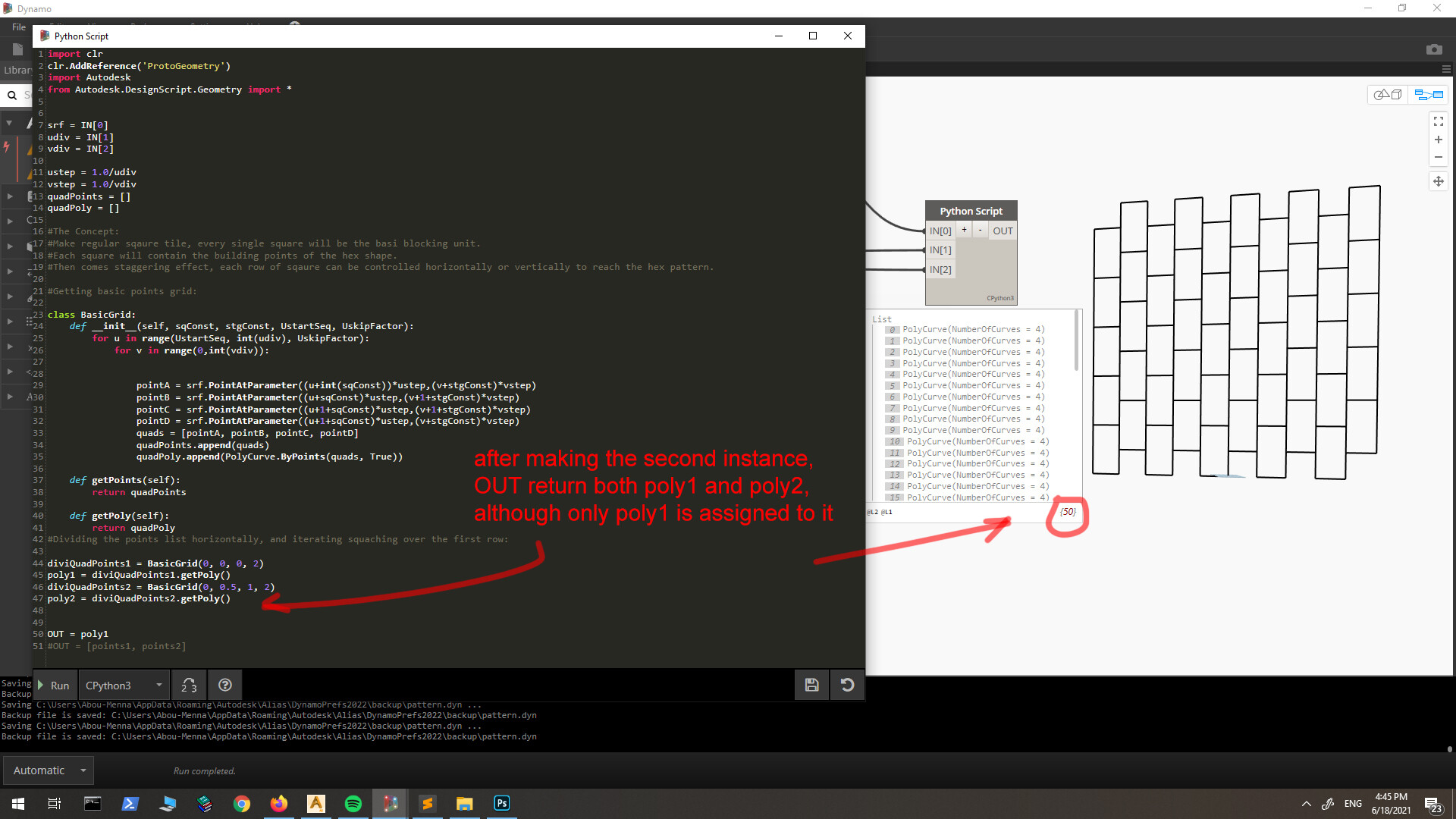
Task: Open the workspace hamburger menu
Action: tap(1446, 69)
